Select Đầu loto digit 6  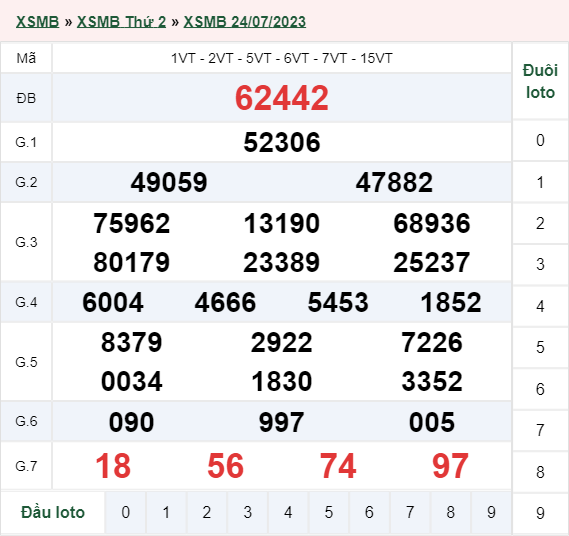click(x=369, y=512)
